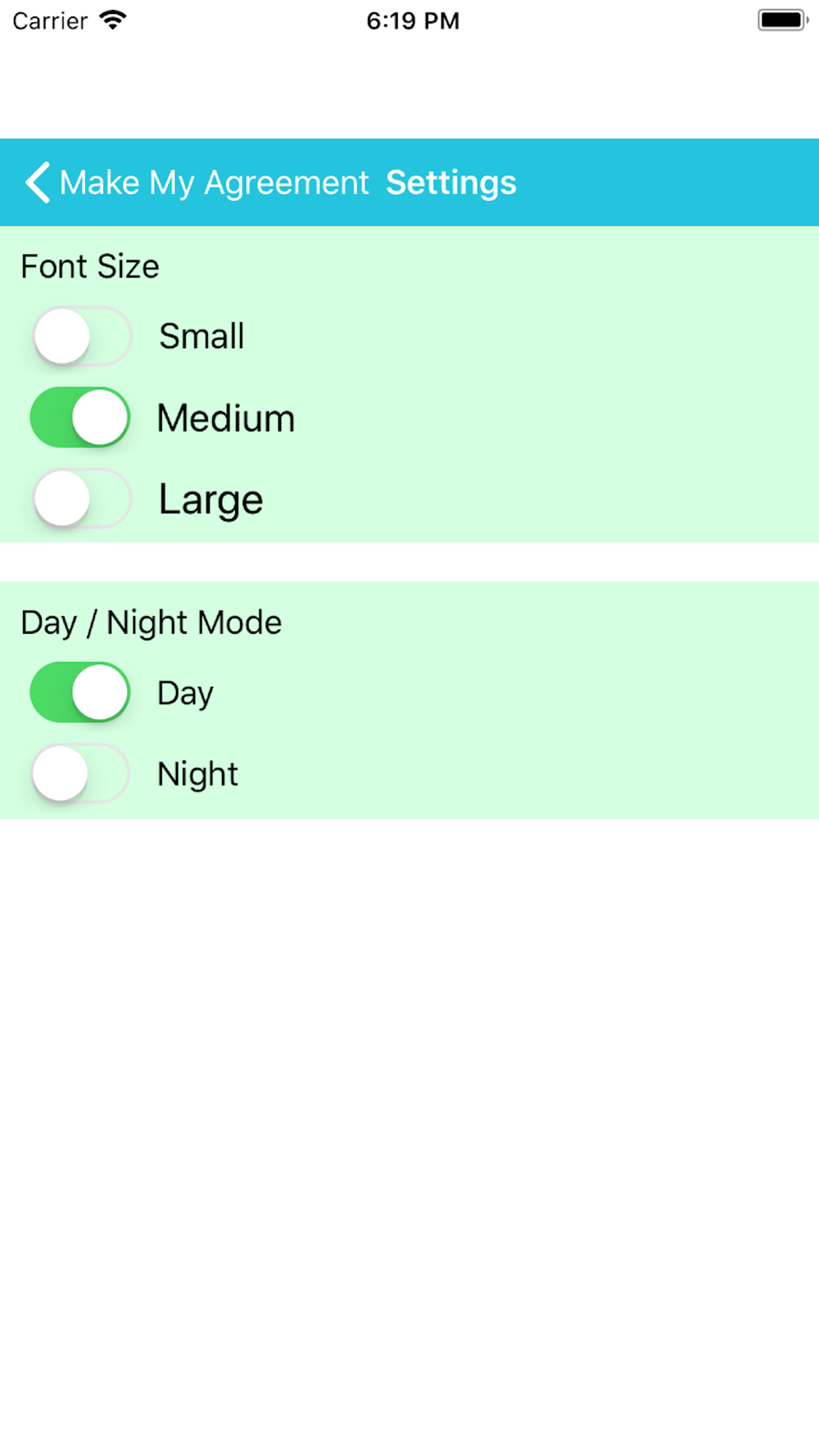Tap the back chevron arrow icon
Viewport: 819px width, 1456px height.
pos(38,182)
